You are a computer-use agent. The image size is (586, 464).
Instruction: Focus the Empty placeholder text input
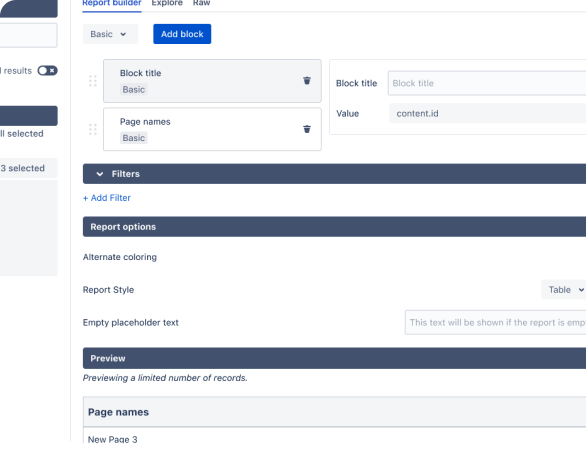tap(496, 322)
